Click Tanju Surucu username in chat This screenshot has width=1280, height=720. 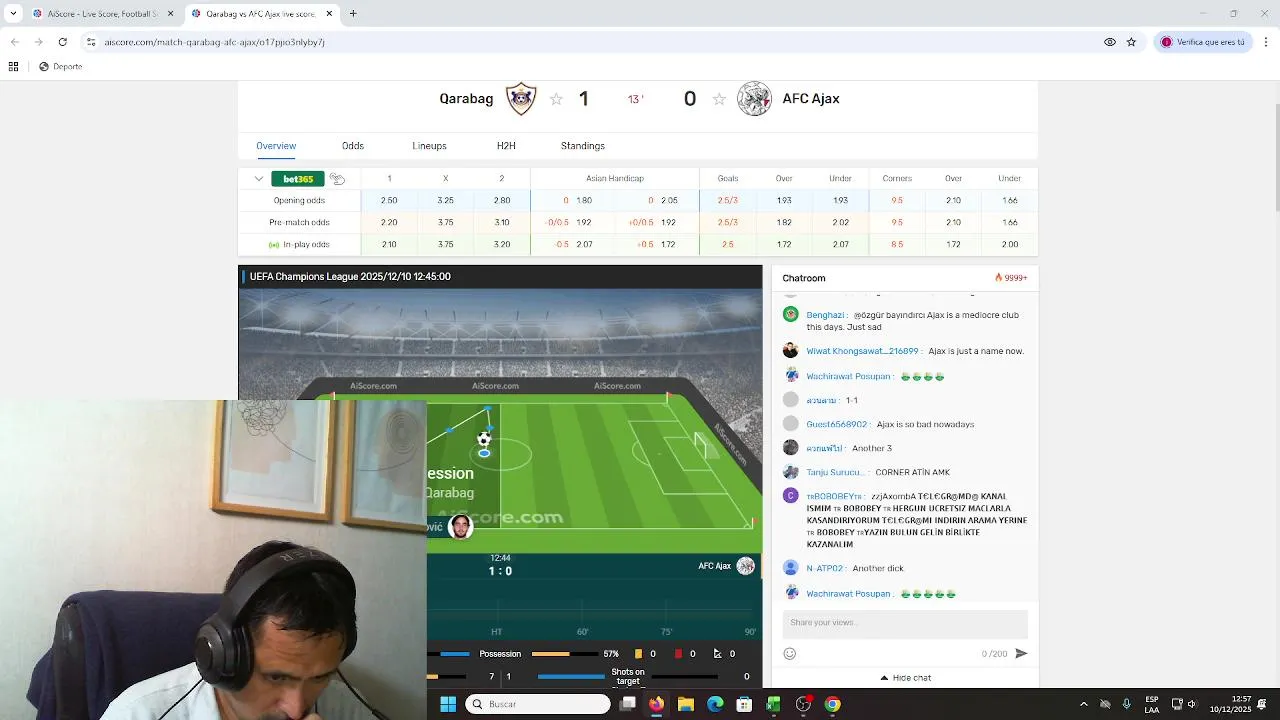[835, 472]
